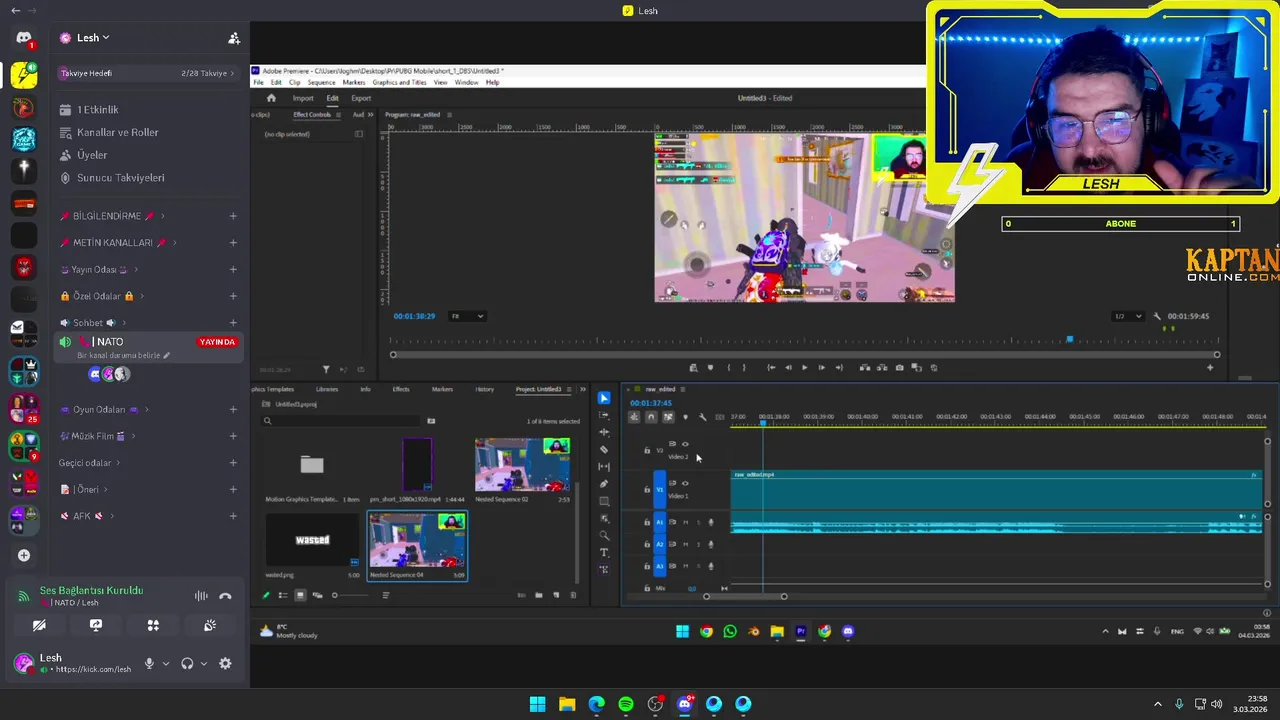
Task: Click the Premiere Home icon
Action: coord(271,98)
